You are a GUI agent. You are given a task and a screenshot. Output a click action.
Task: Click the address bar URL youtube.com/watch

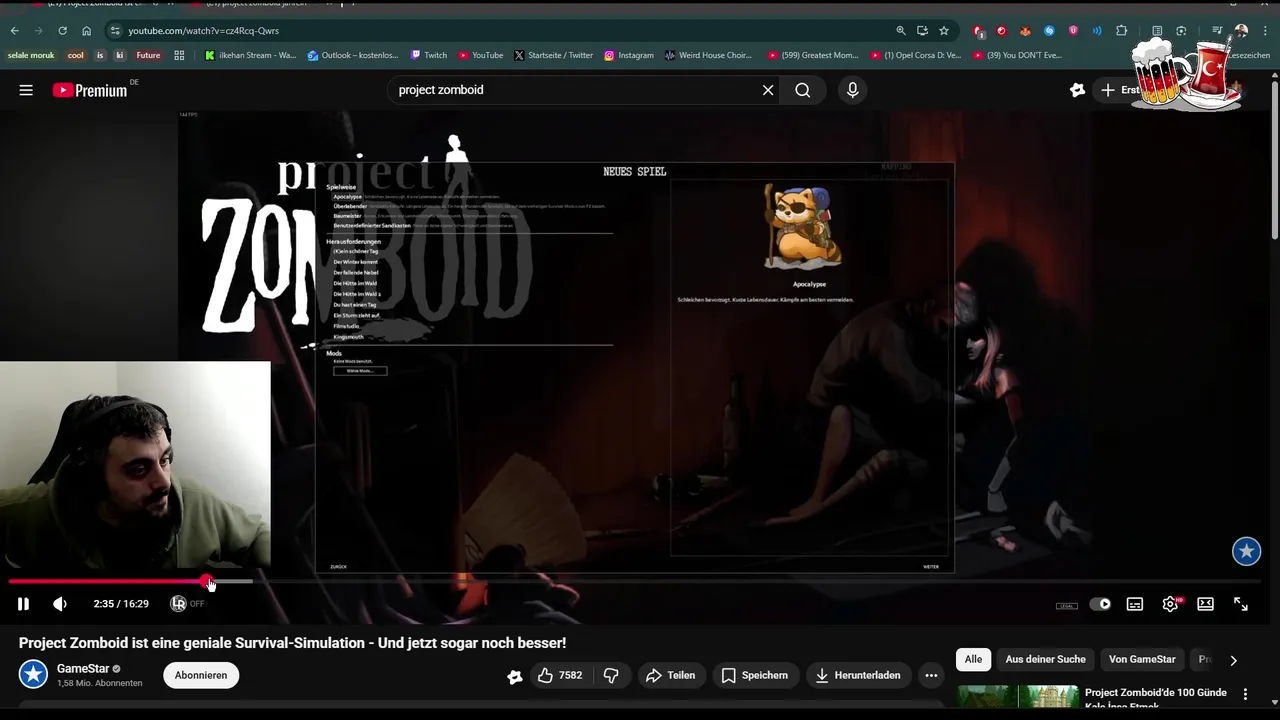pos(203,31)
